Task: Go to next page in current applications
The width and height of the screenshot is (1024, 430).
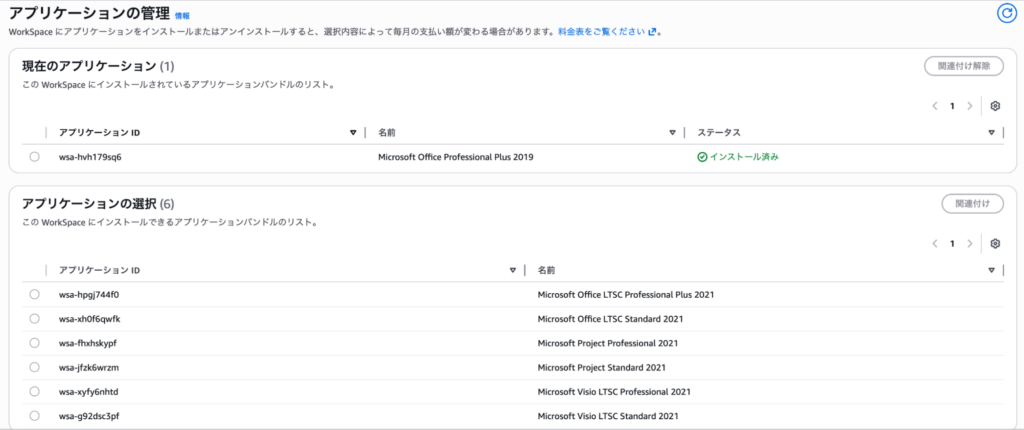Action: pyautogui.click(x=970, y=106)
